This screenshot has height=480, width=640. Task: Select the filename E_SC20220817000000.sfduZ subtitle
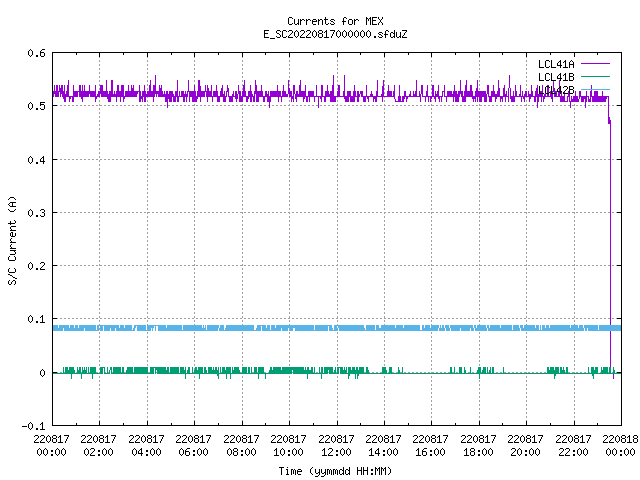(335, 34)
